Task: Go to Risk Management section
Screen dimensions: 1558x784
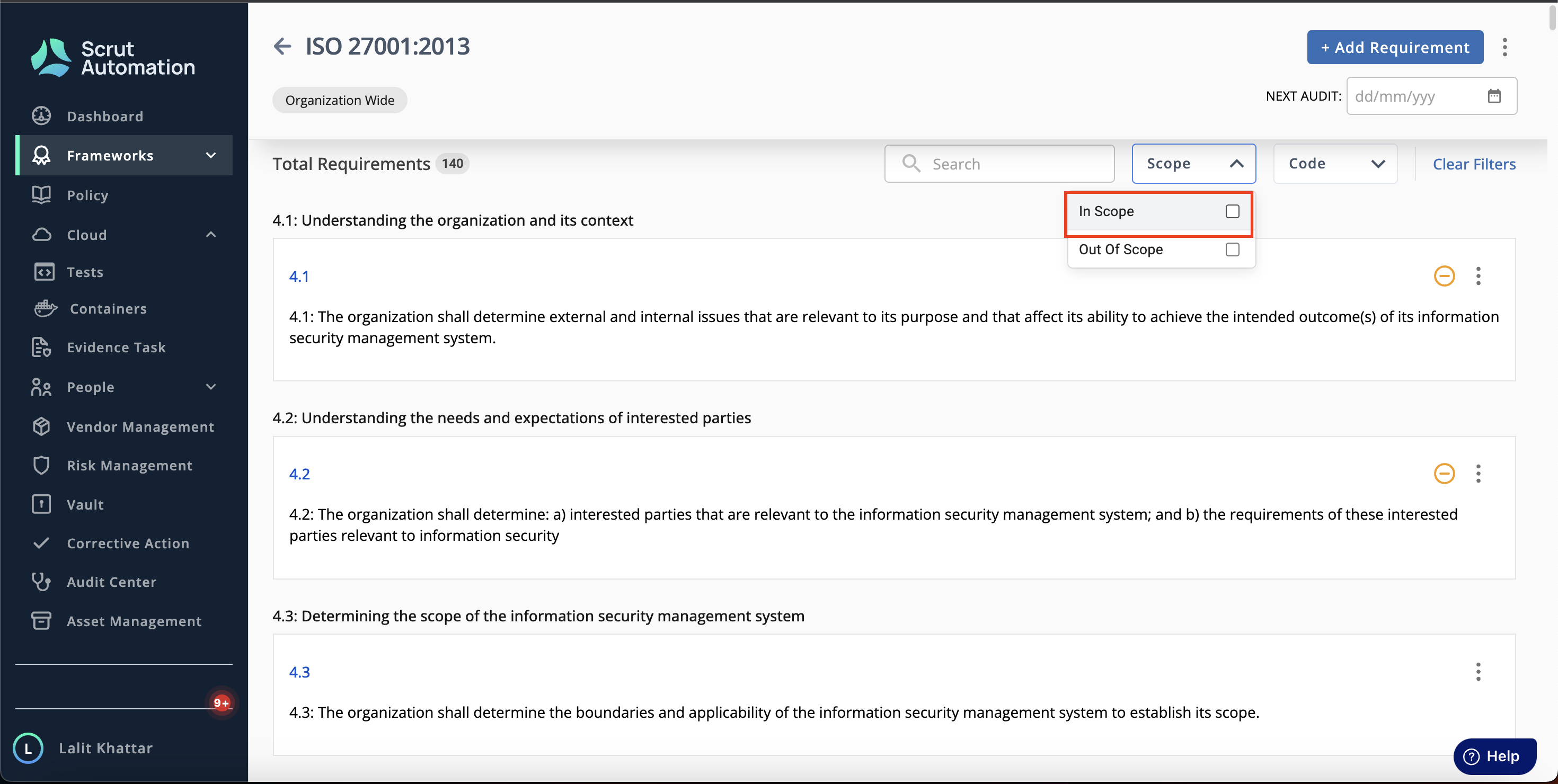Action: [x=129, y=466]
